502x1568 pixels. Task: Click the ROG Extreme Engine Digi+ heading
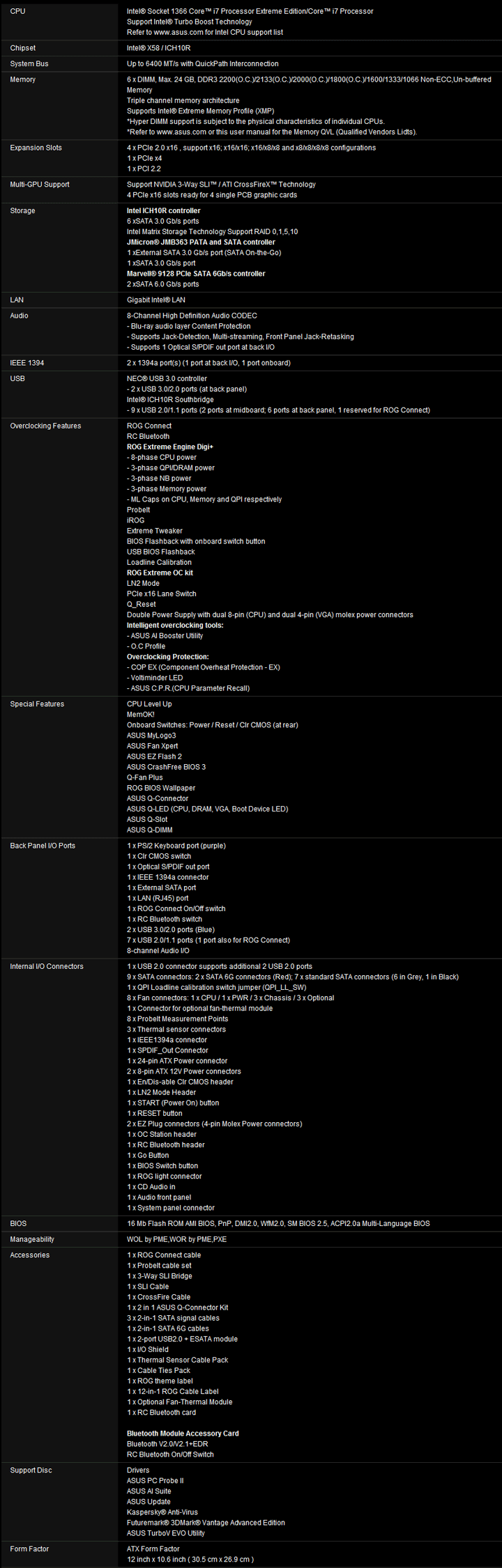click(170, 447)
